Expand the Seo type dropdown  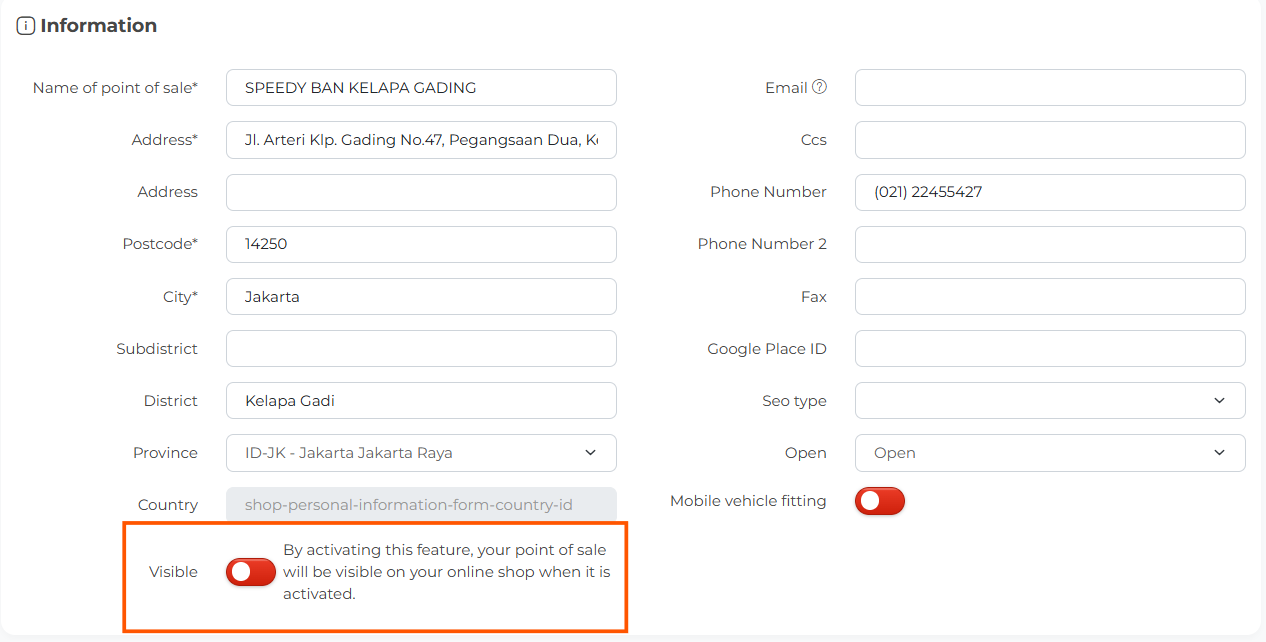point(1050,401)
